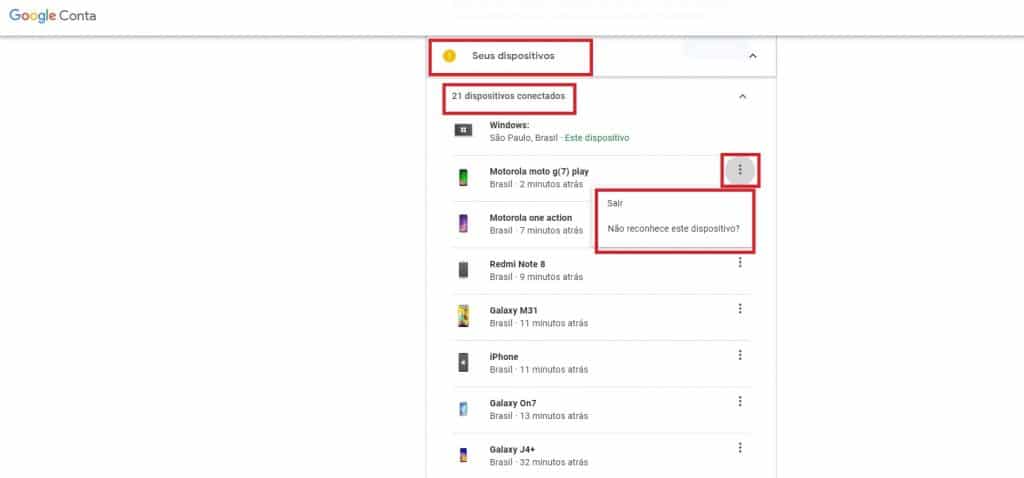
Task: Click Brasil · 13 minutos atrás text
Action: (539, 416)
